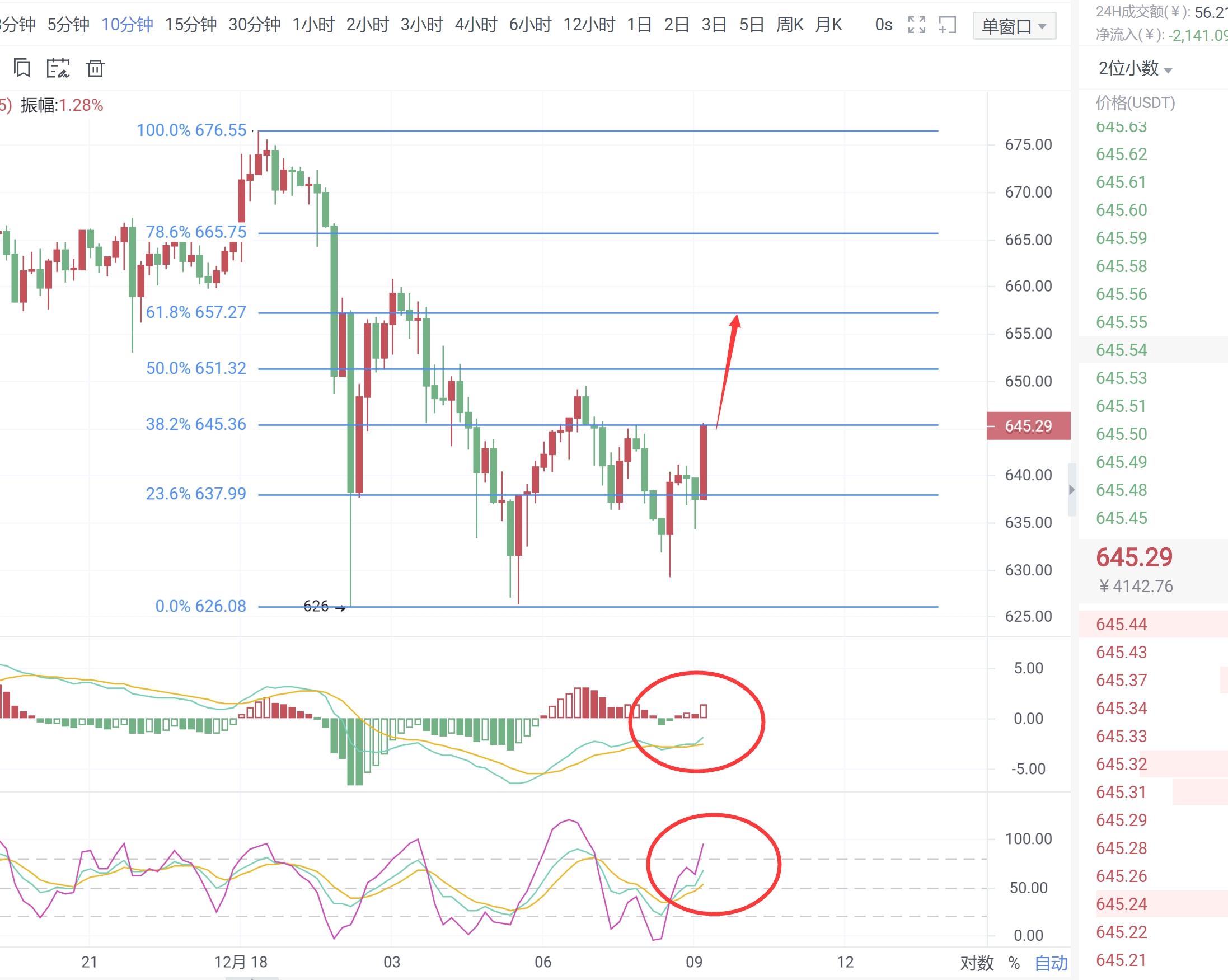Click the 价格(USDT) column header
The height and width of the screenshot is (980, 1228).
click(1135, 103)
